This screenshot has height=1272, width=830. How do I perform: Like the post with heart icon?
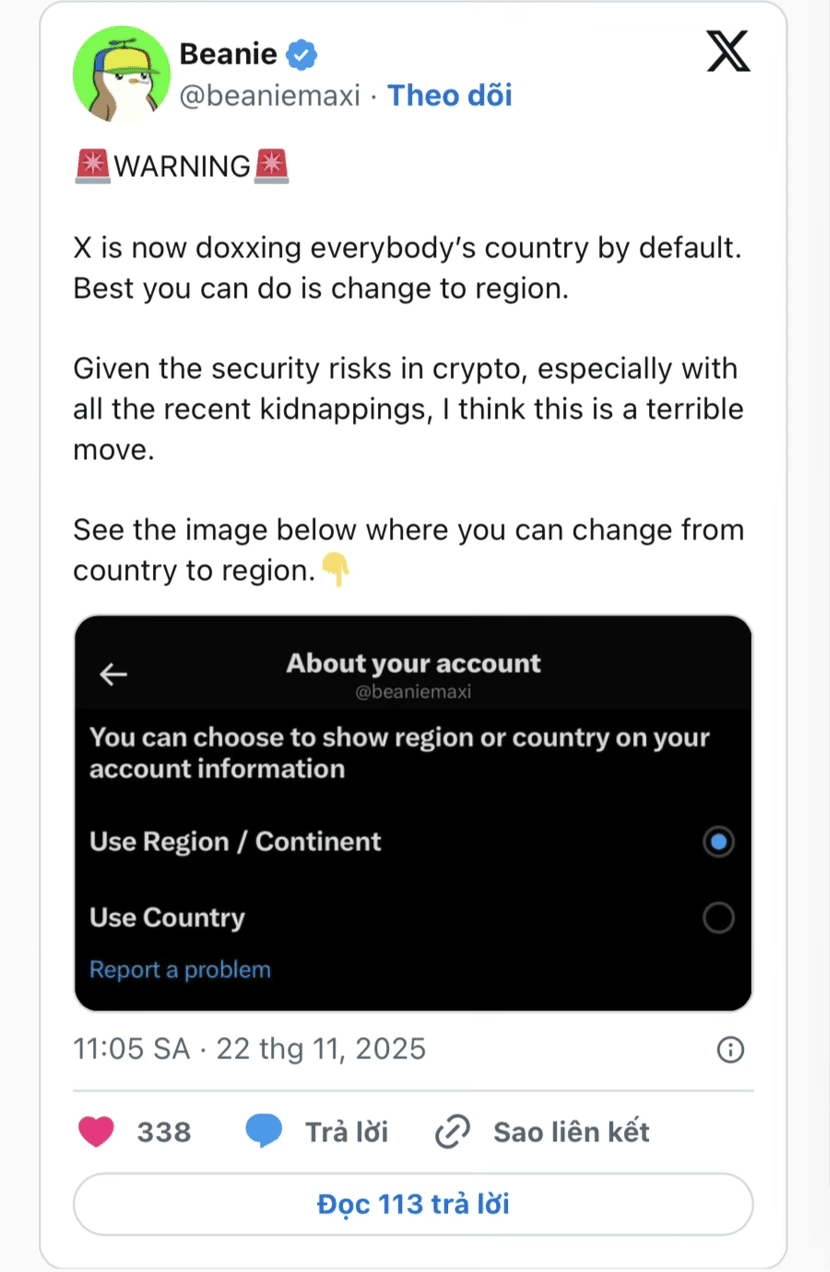97,1132
